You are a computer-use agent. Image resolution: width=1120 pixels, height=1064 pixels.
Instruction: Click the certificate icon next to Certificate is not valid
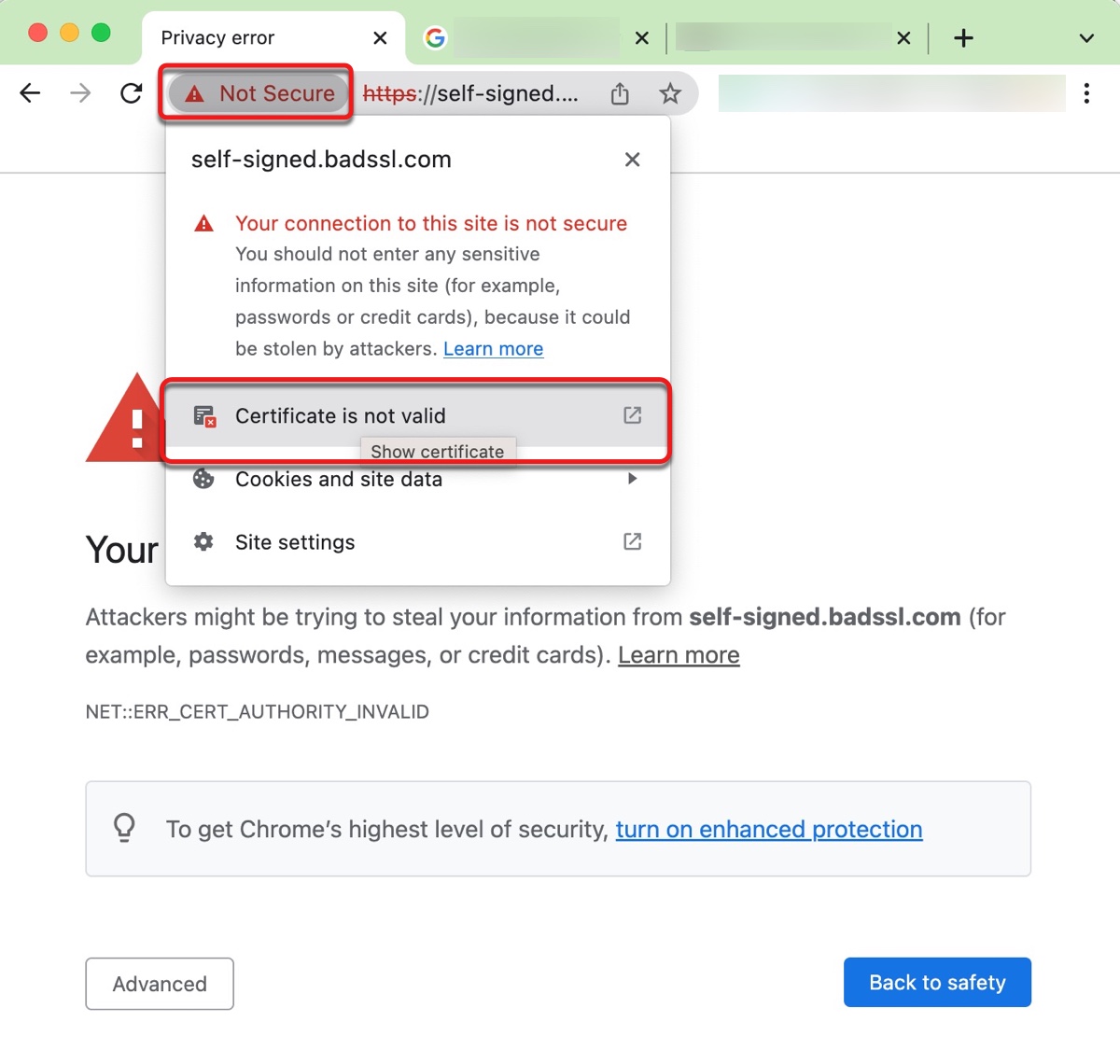[x=204, y=416]
